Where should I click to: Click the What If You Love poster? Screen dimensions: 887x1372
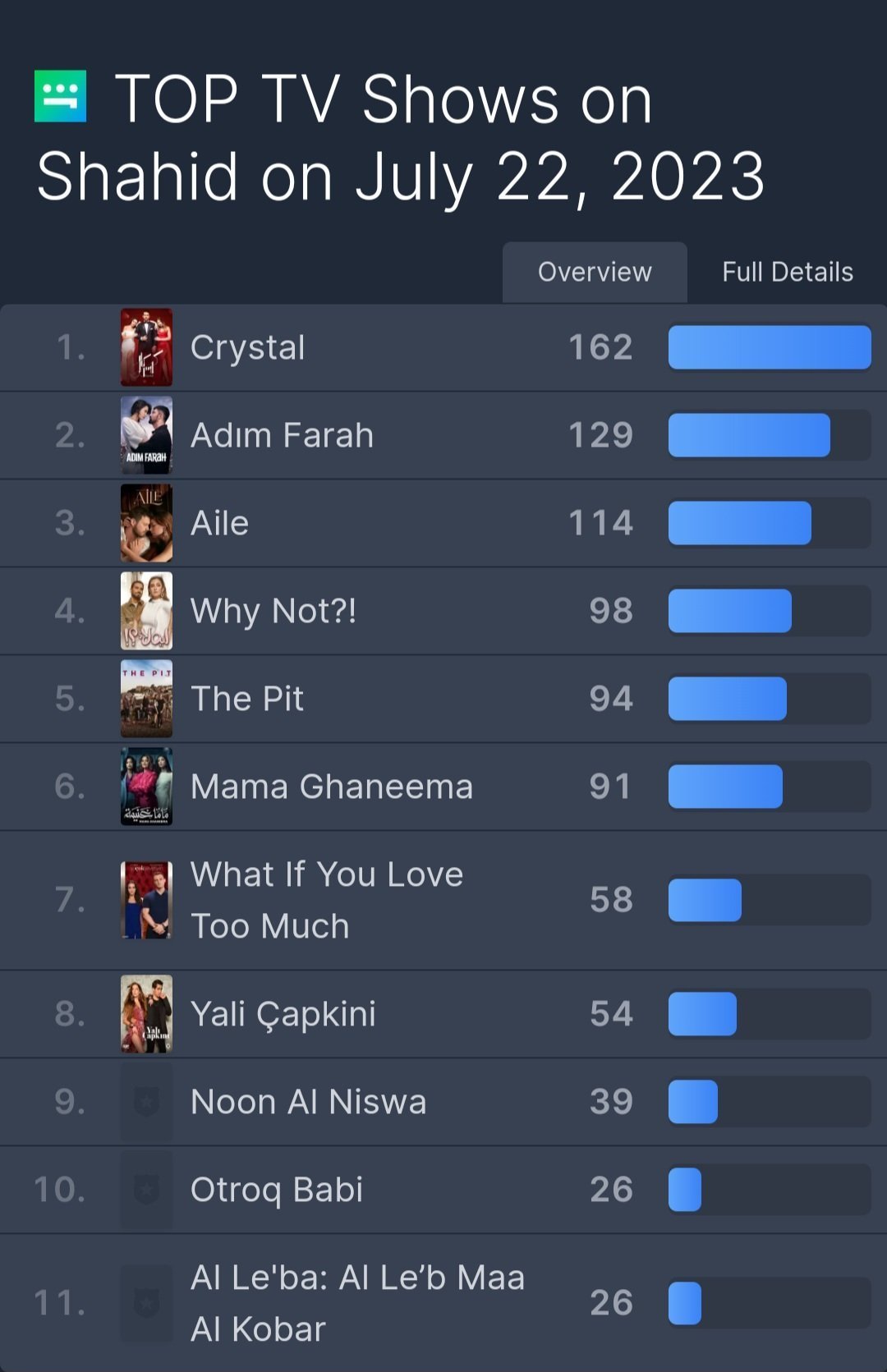pos(146,900)
